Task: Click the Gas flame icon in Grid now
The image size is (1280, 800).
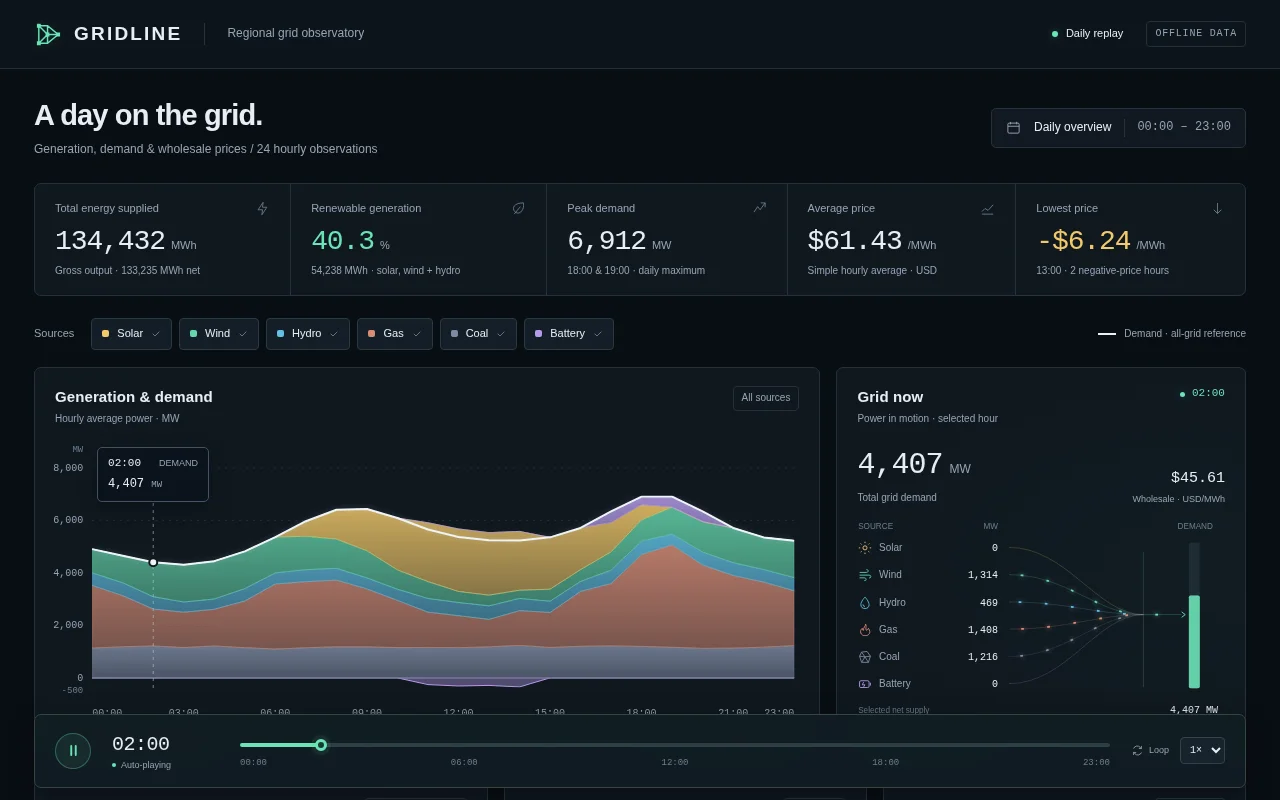Action: point(865,630)
